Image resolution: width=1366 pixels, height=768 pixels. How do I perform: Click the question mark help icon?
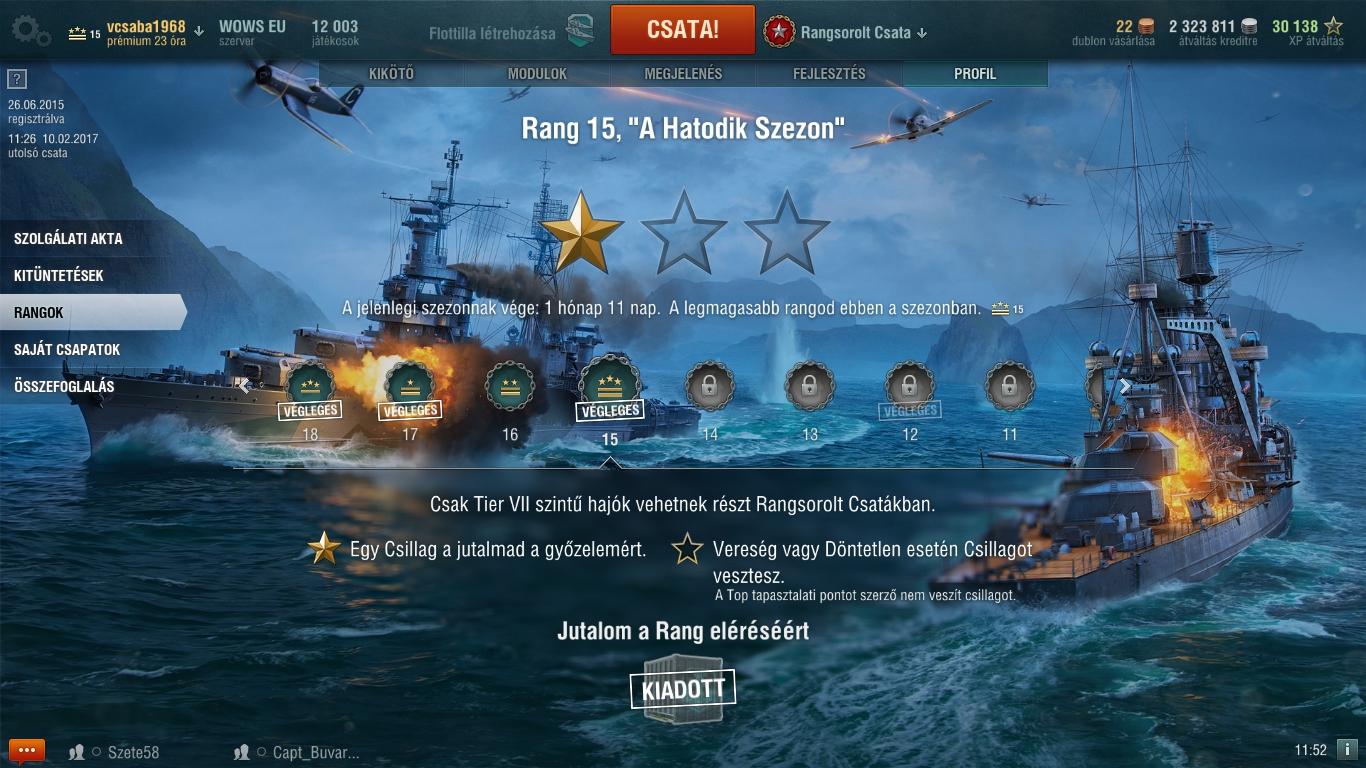(16, 80)
